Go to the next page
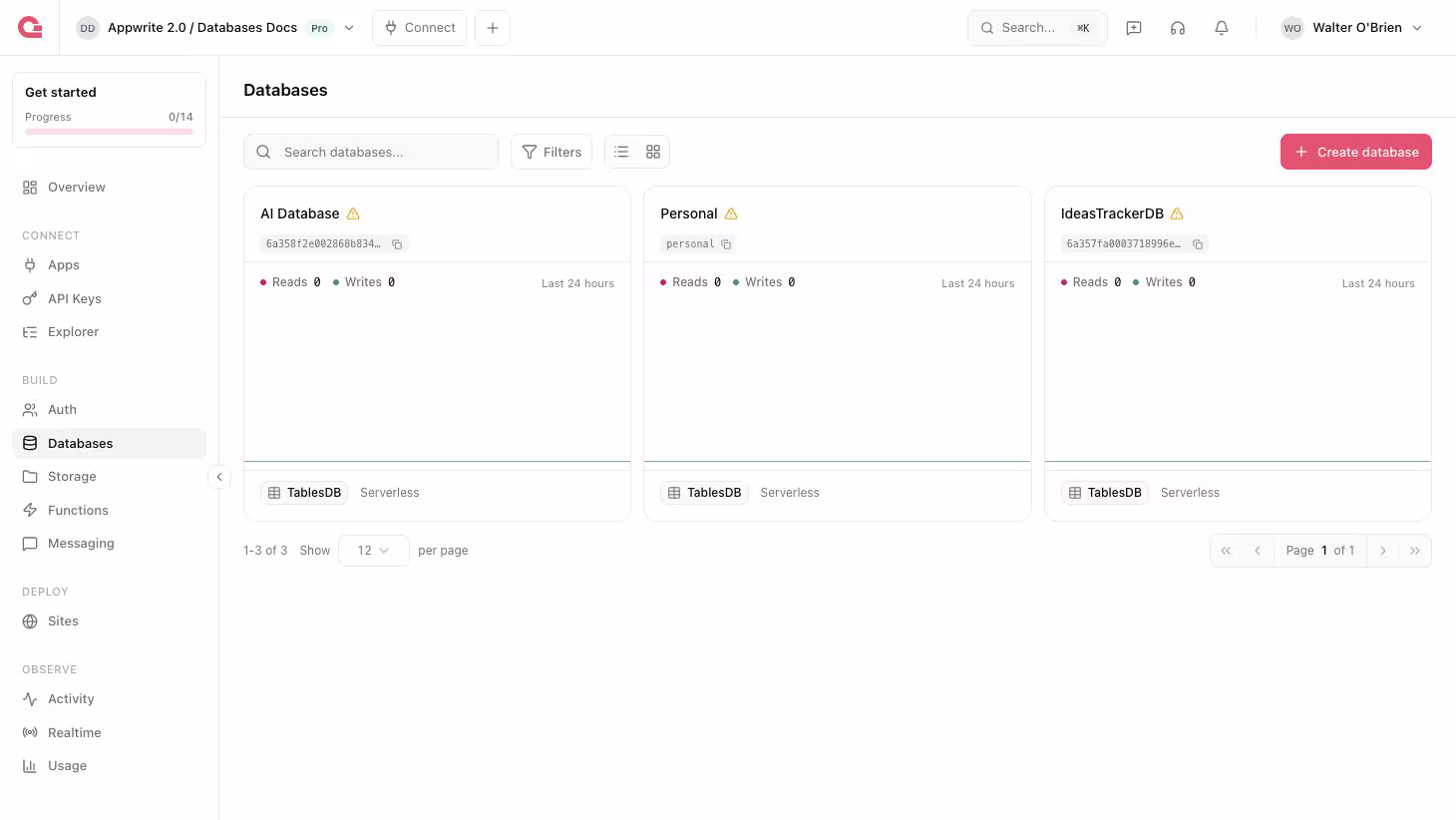Screen dimensions: 1456x820 point(1383,551)
